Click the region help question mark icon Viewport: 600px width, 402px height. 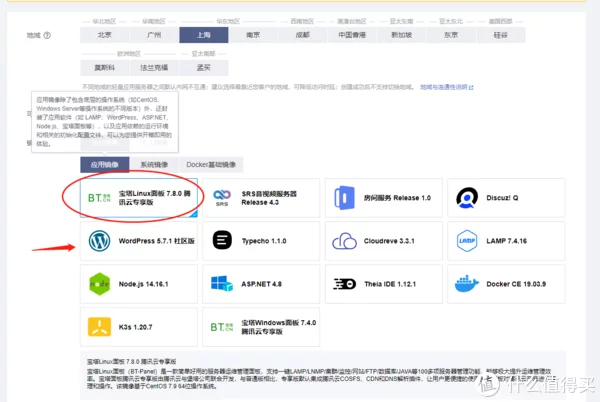click(47, 35)
